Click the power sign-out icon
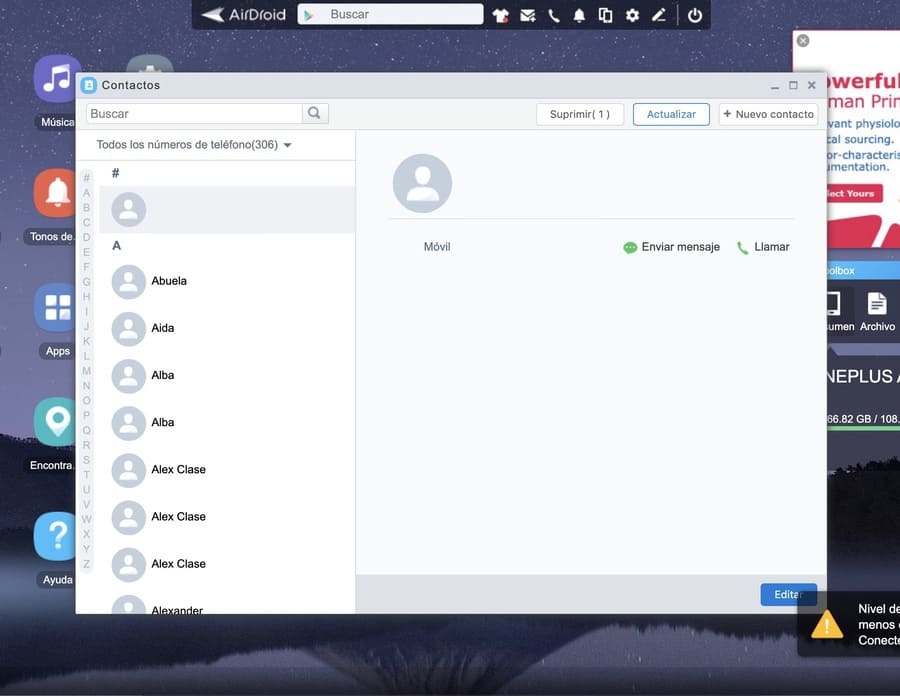900x696 pixels. pos(695,15)
